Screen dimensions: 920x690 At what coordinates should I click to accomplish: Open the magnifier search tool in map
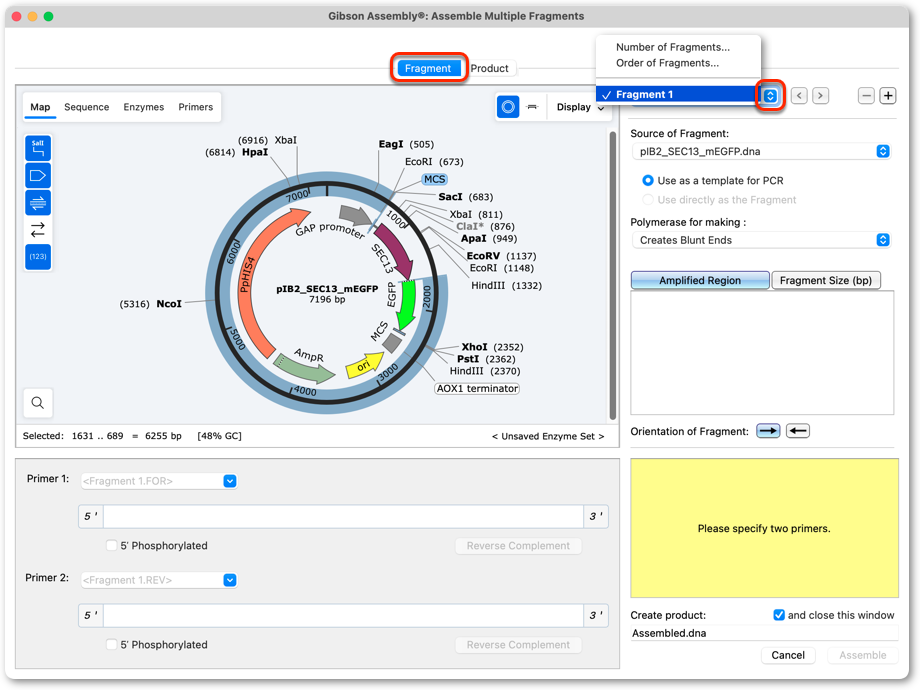38,402
